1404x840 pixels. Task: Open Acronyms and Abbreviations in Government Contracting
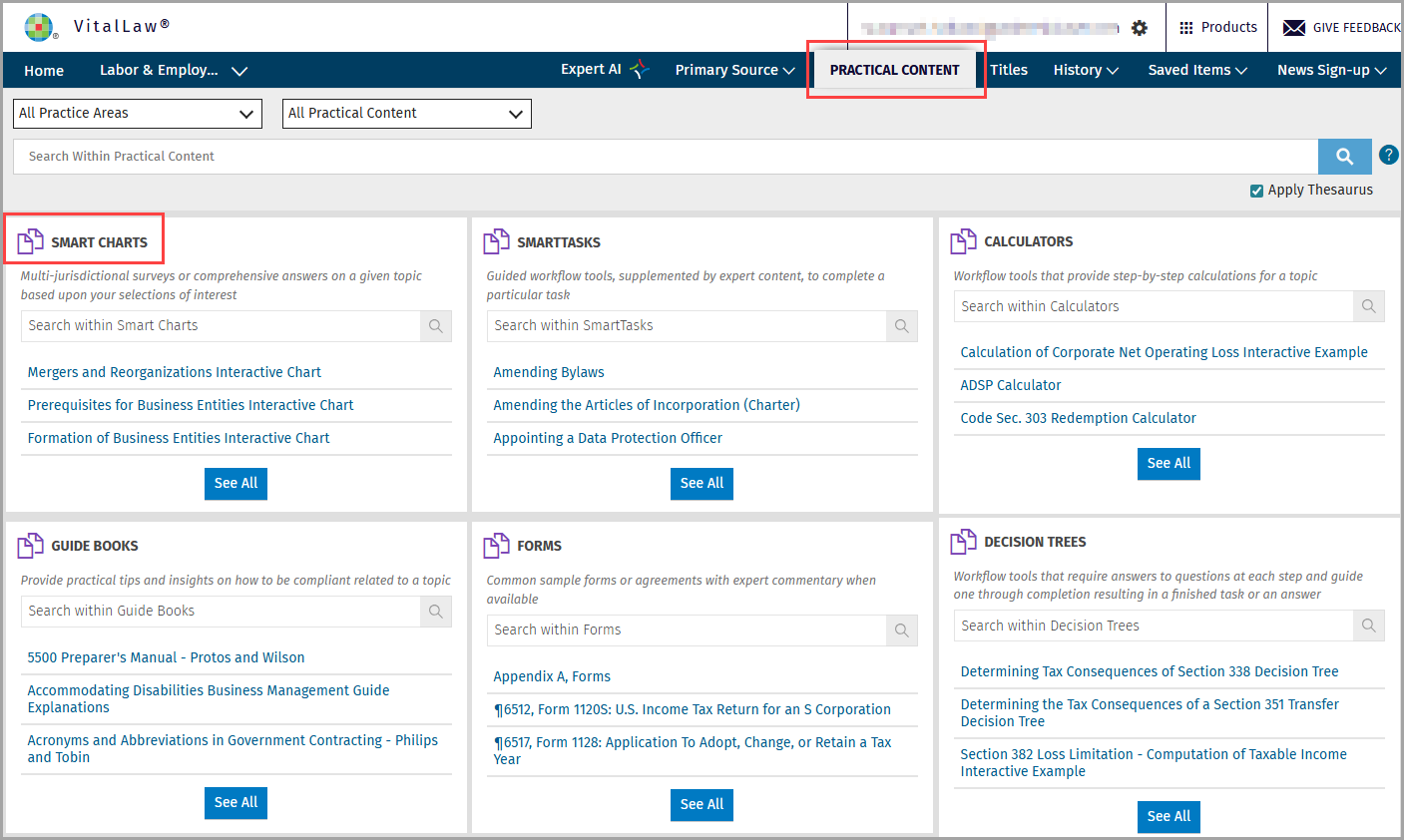[x=233, y=749]
